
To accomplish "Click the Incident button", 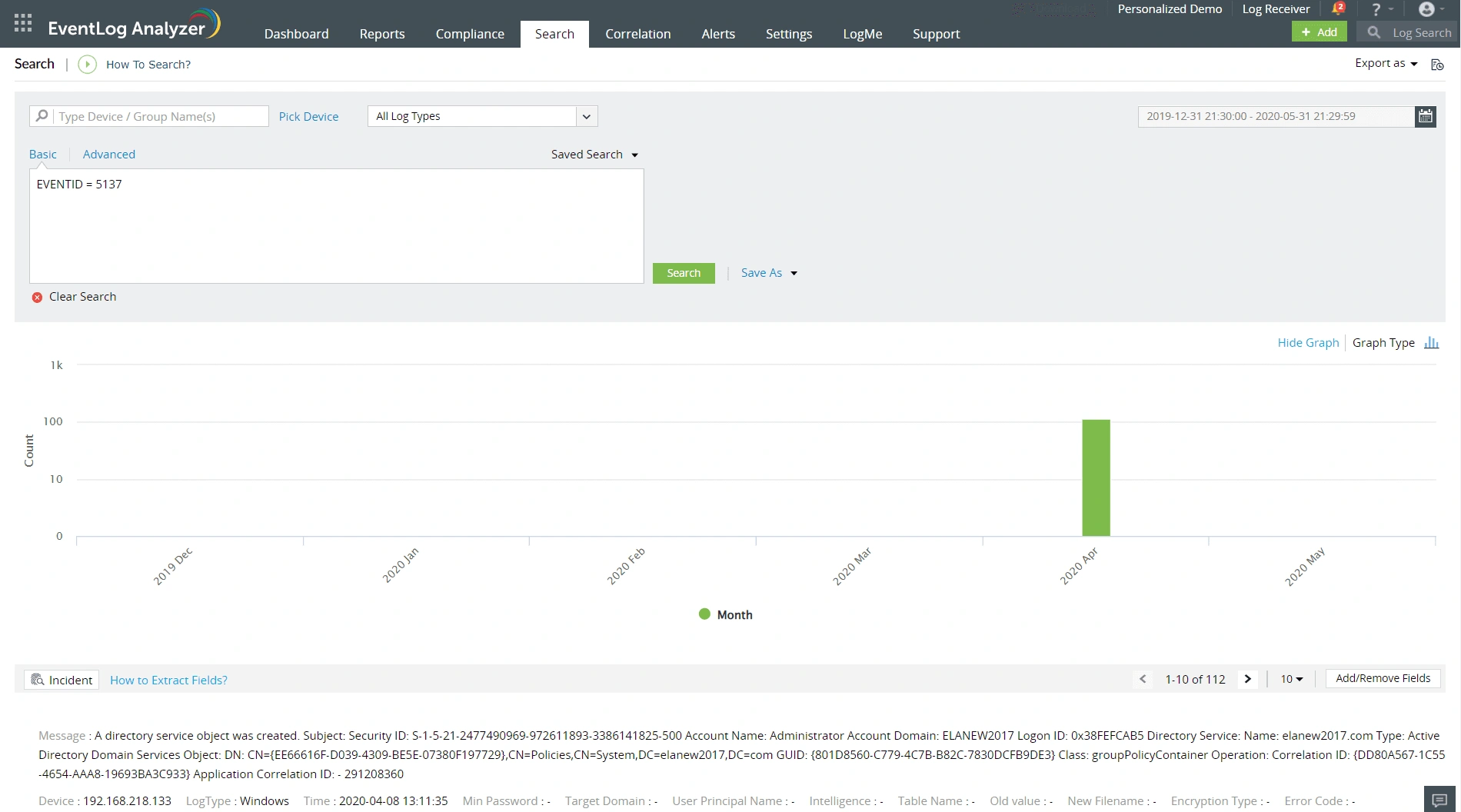I will pyautogui.click(x=62, y=680).
